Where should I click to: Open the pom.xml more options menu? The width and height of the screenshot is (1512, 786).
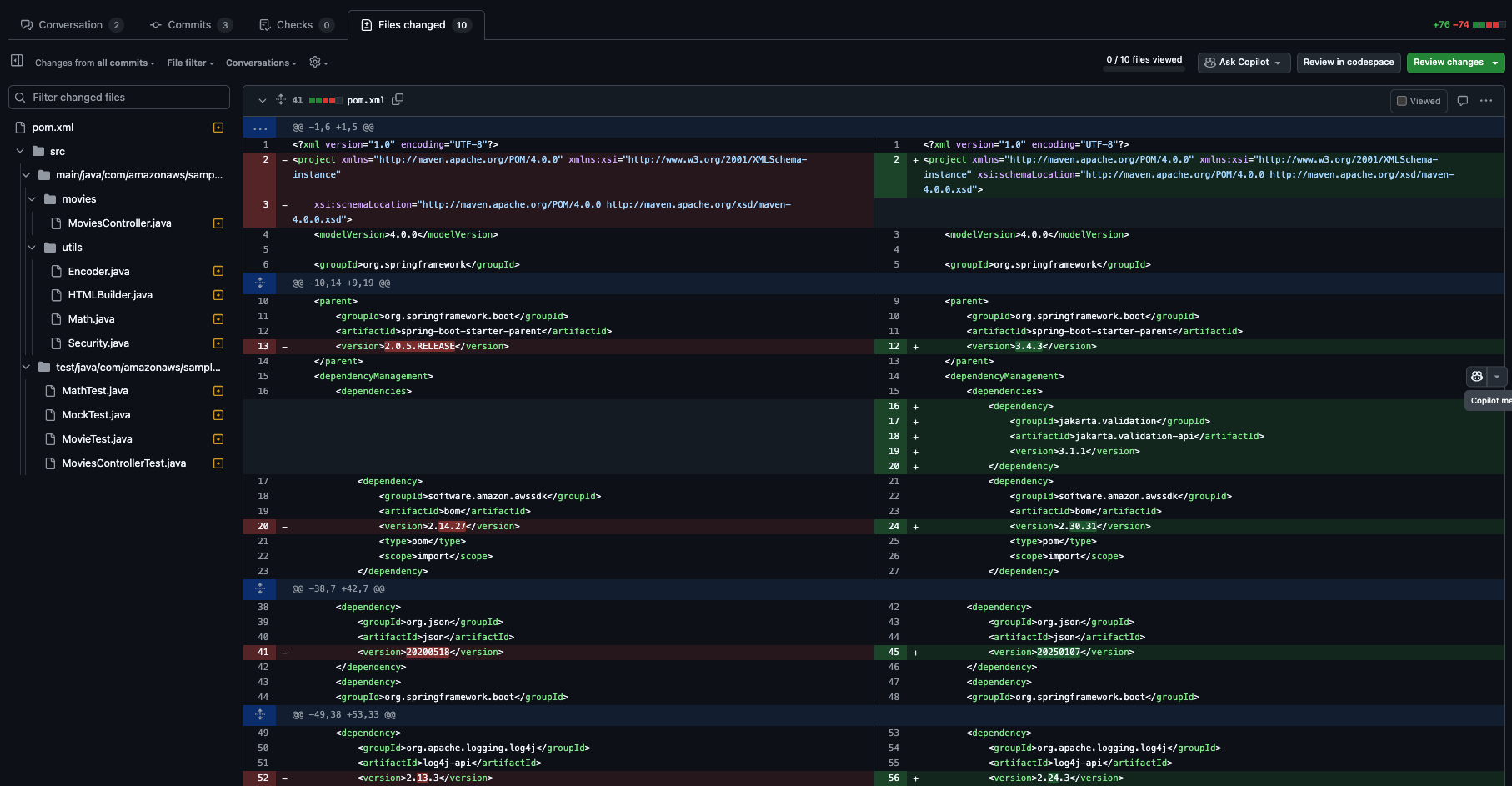[x=1486, y=101]
